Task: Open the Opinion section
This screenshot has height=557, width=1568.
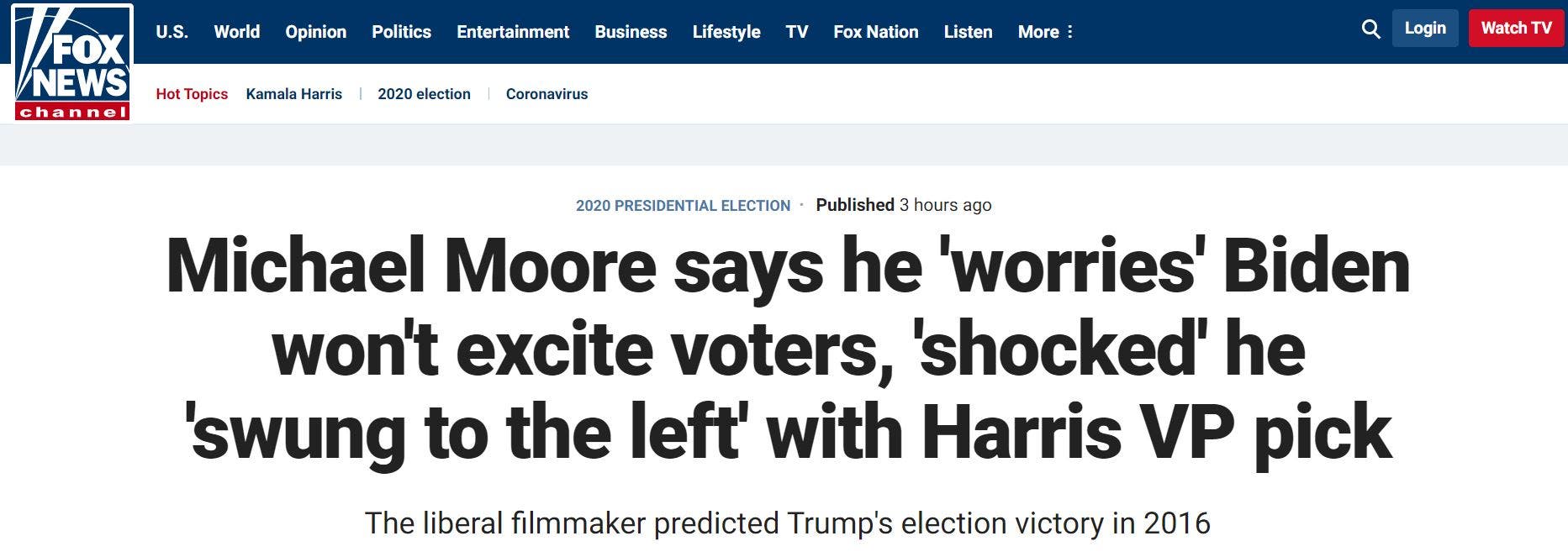Action: coord(316,32)
